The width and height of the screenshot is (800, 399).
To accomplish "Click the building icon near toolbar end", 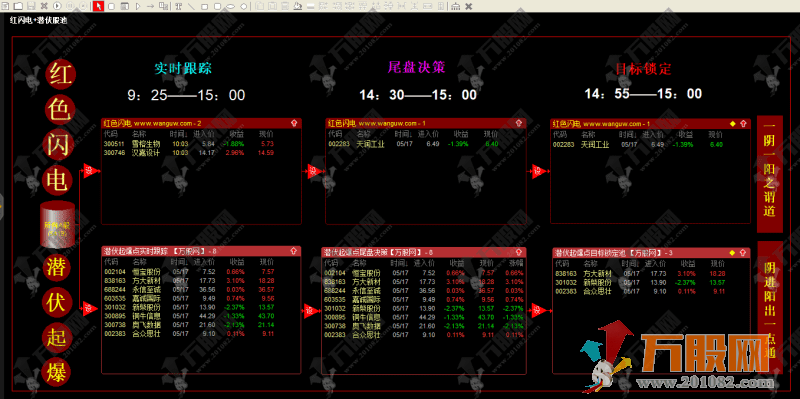I will (456, 6).
